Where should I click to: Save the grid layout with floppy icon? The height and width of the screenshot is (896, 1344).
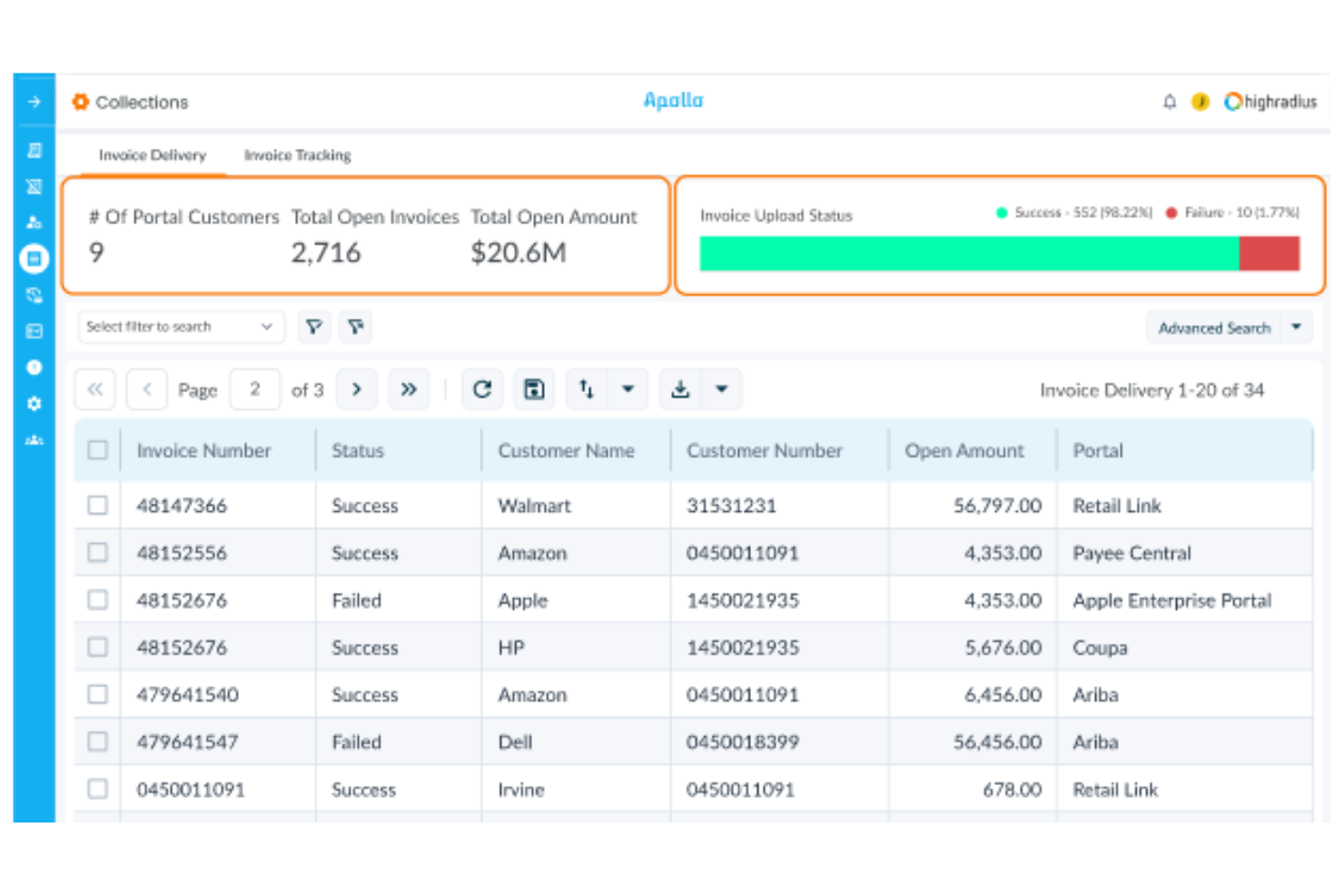pyautogui.click(x=534, y=389)
